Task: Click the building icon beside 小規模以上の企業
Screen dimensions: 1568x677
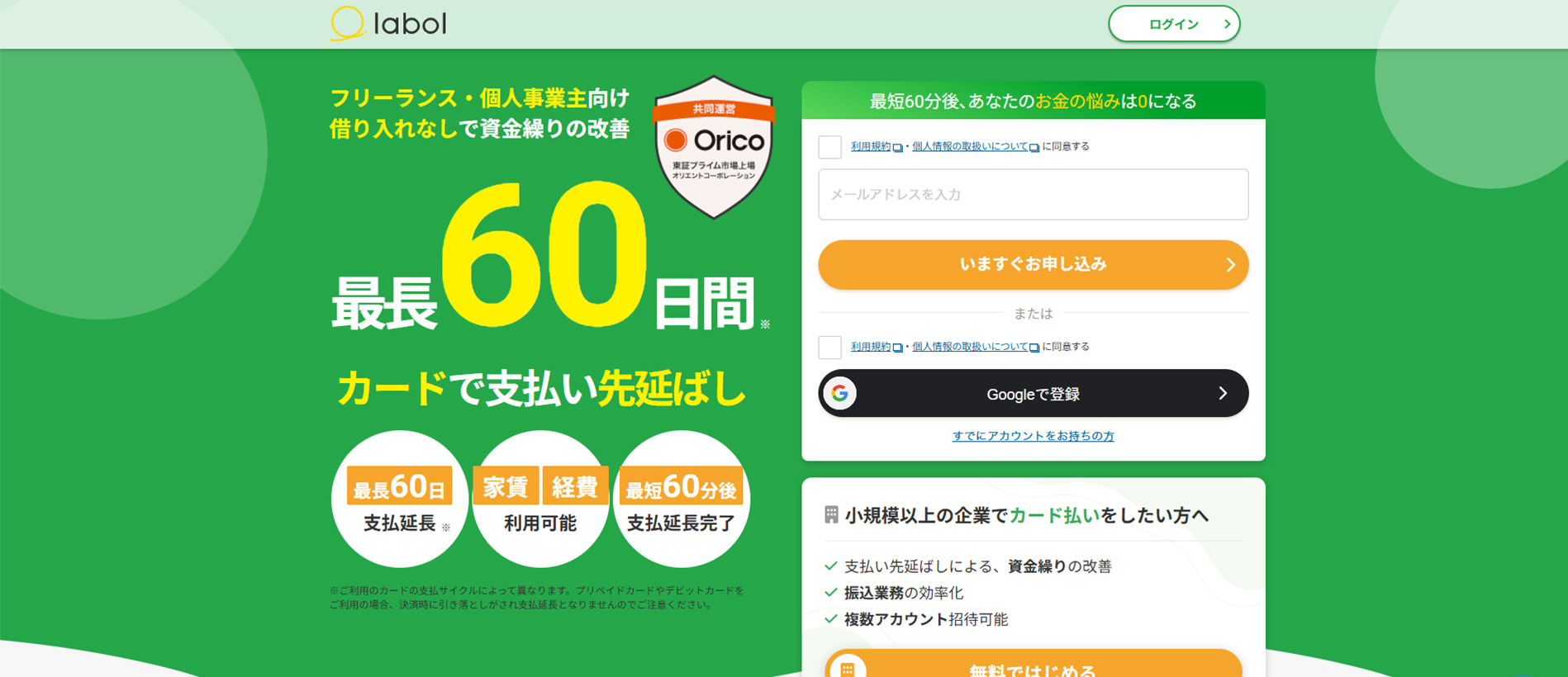Action: (x=831, y=515)
